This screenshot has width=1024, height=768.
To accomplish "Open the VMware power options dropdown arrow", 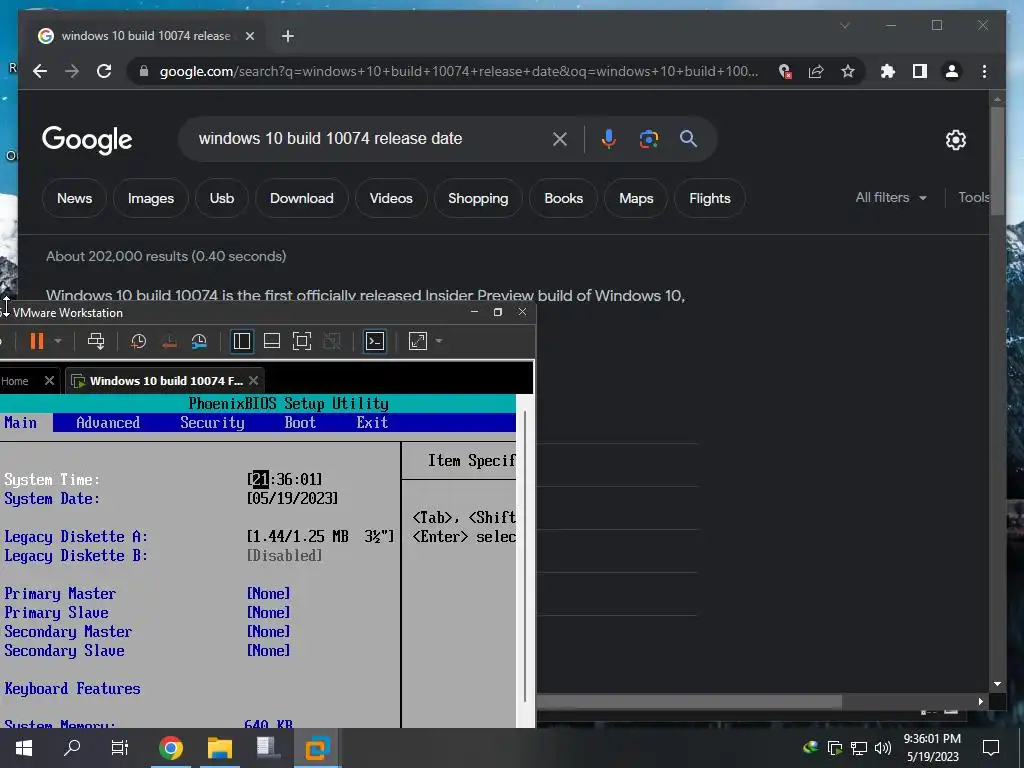I will (58, 341).
